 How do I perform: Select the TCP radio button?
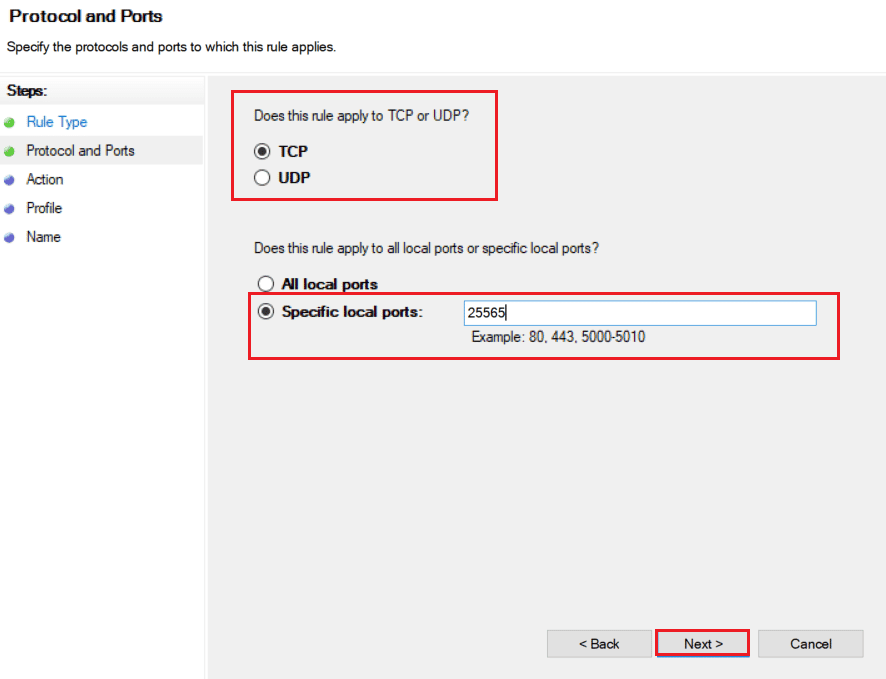point(262,151)
